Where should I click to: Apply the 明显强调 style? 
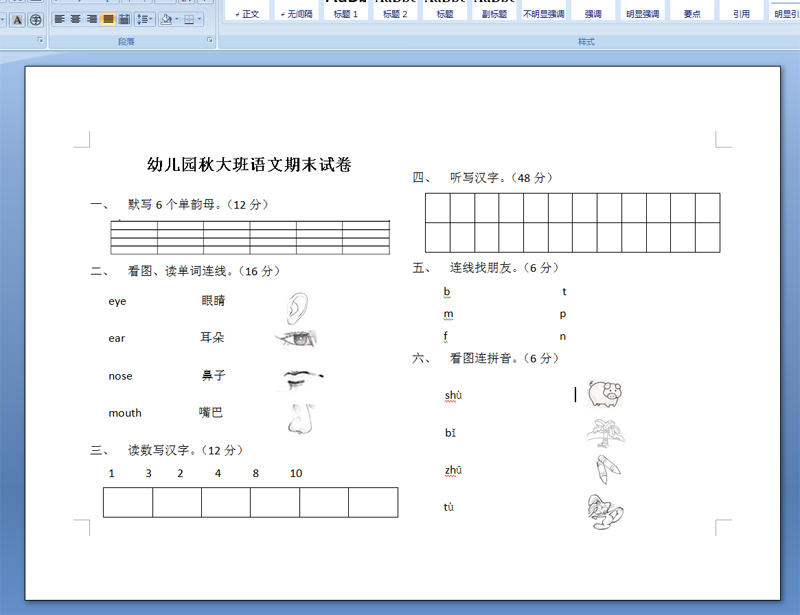(643, 10)
